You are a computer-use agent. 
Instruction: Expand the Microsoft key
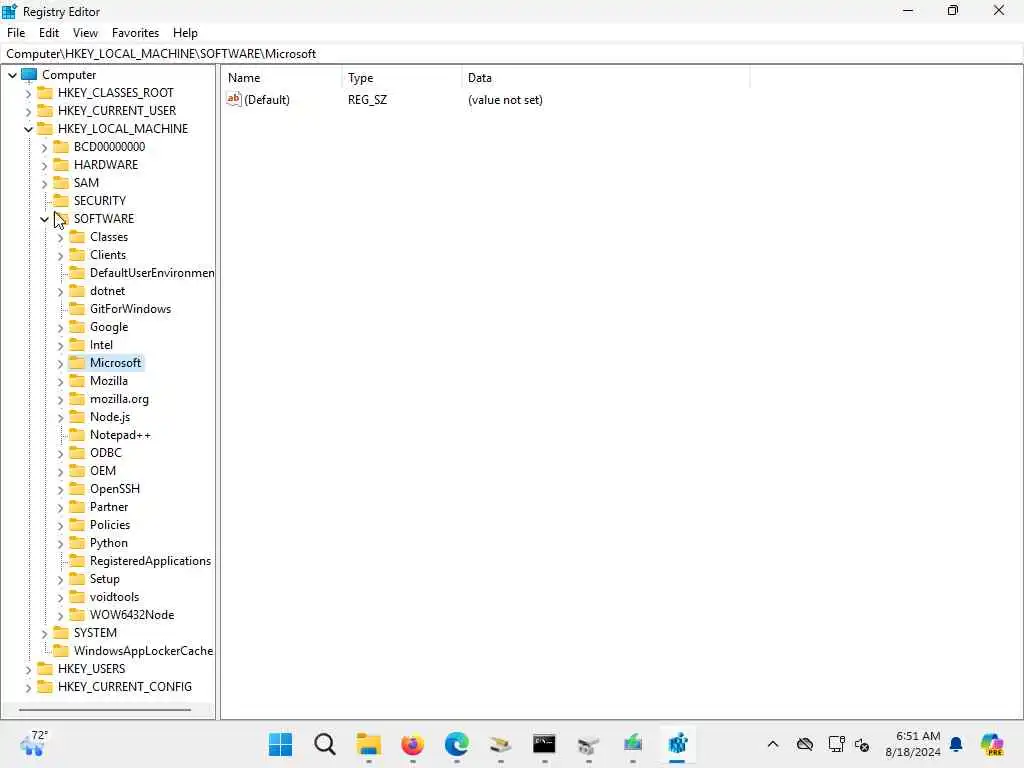point(60,363)
